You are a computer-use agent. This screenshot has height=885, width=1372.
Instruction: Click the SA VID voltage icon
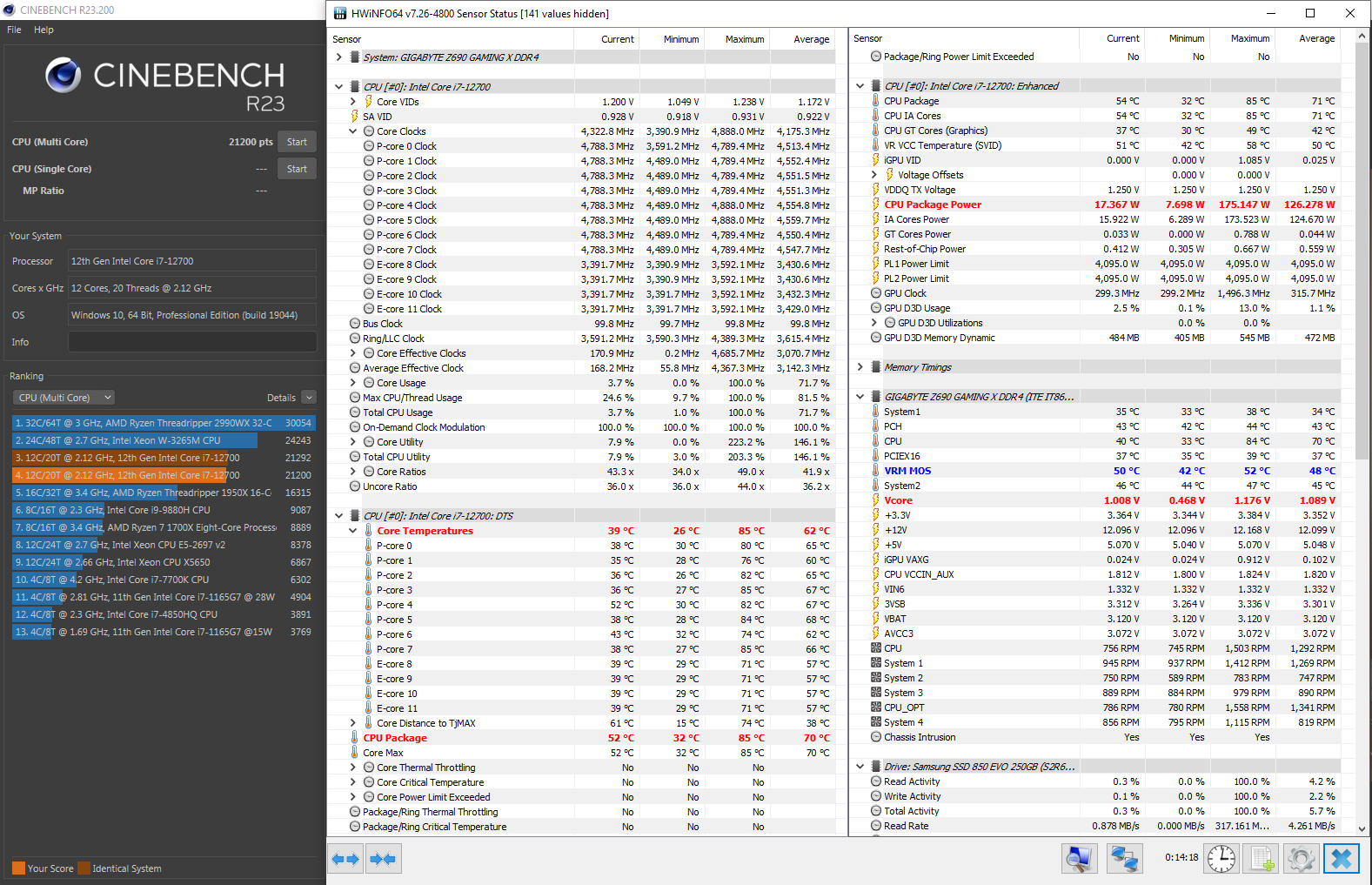tap(355, 117)
